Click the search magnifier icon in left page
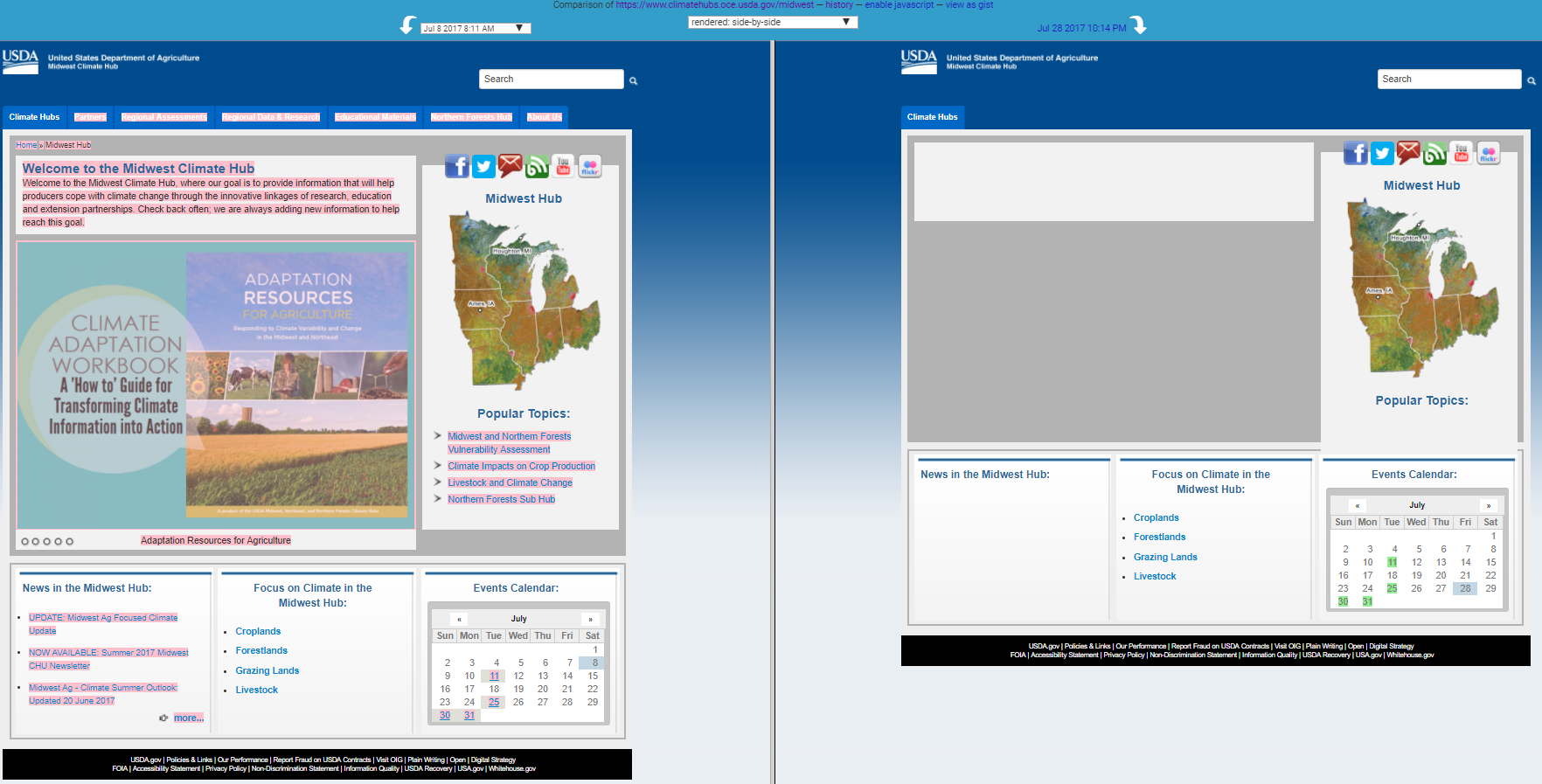1542x784 pixels. (634, 80)
